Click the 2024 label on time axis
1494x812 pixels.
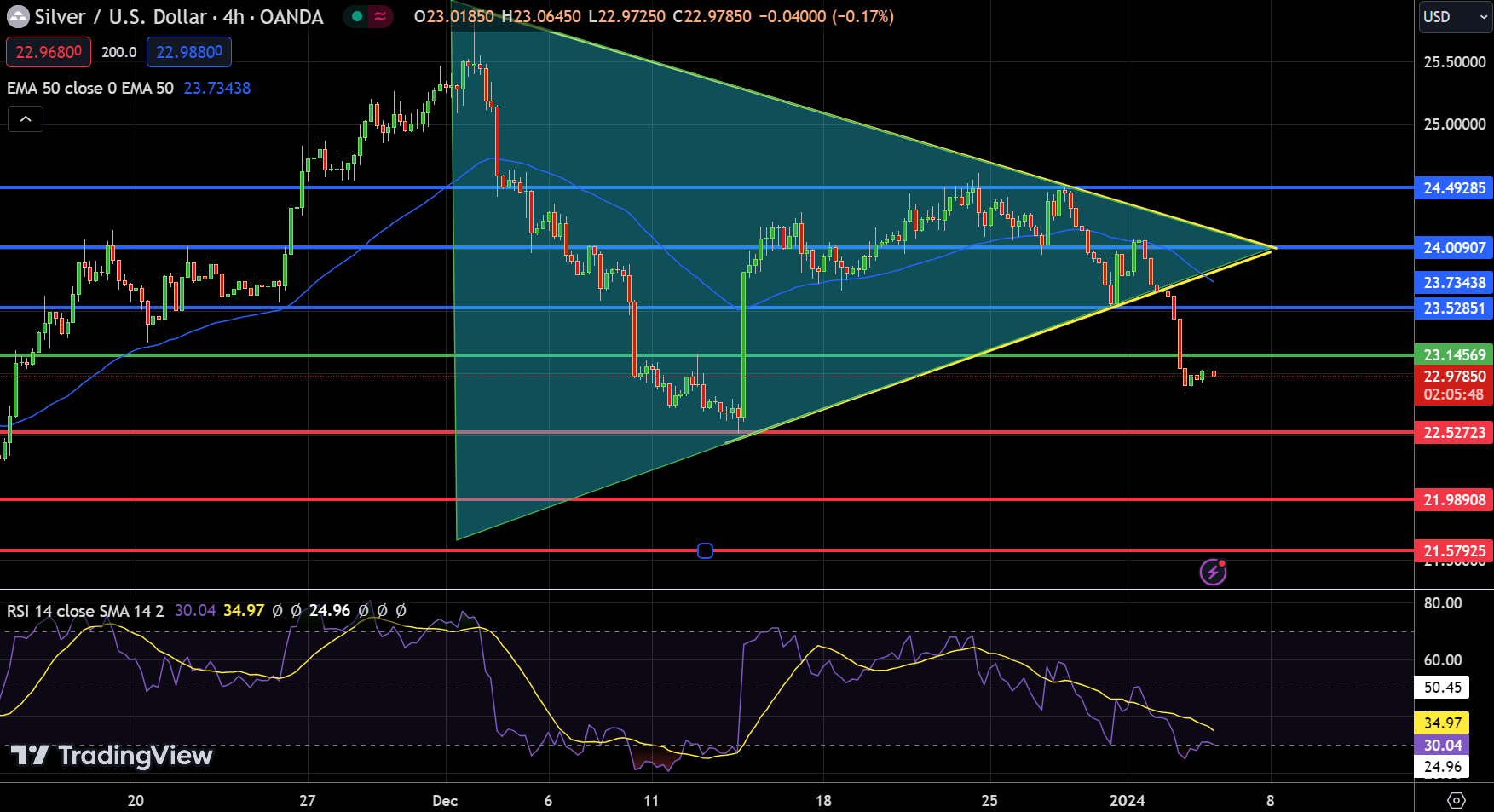(x=1127, y=800)
